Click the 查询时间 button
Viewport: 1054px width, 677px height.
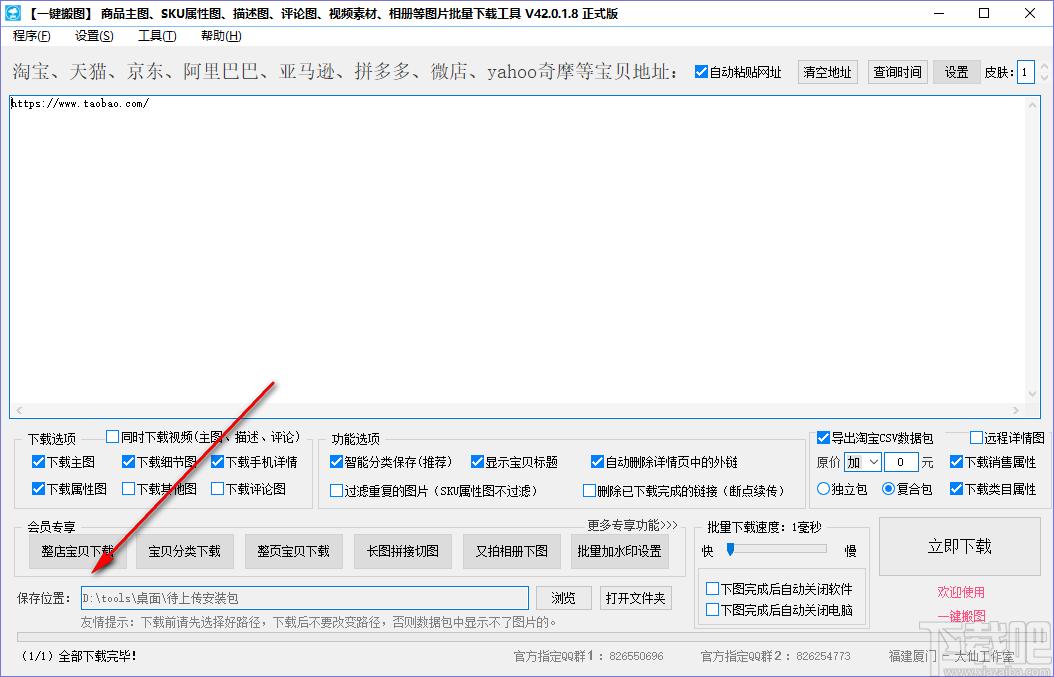click(x=897, y=72)
